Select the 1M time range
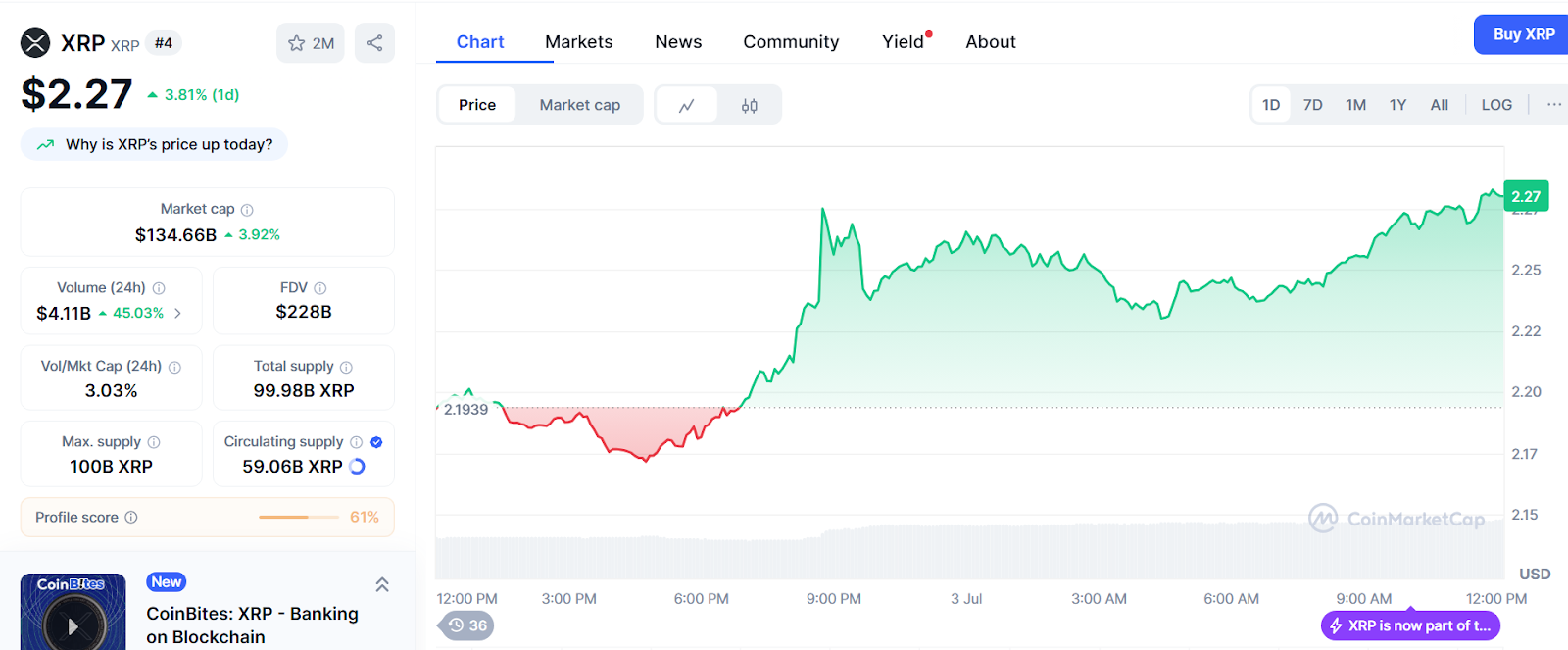This screenshot has width=1568, height=650. point(1356,105)
